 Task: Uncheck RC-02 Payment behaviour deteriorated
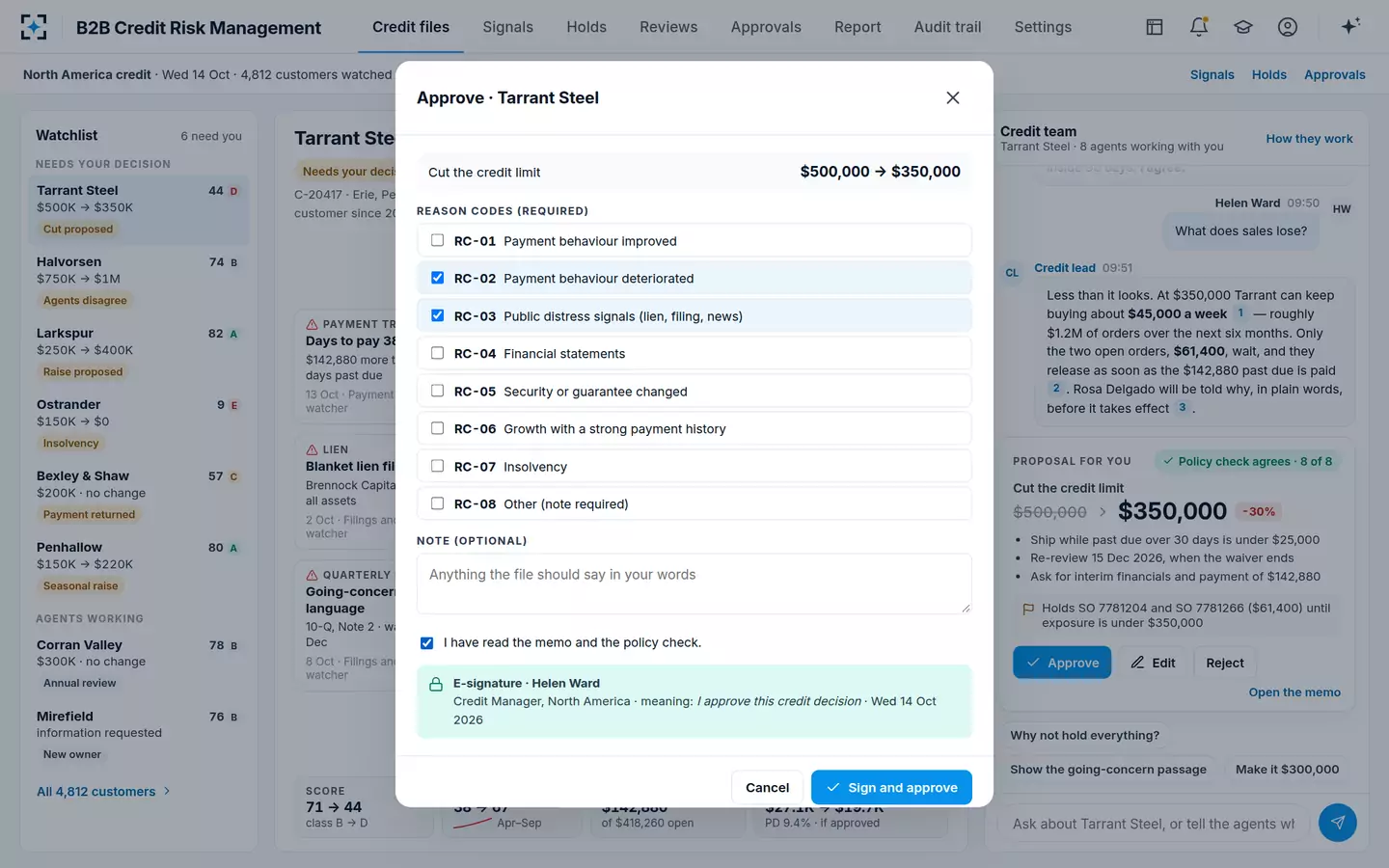coord(437,278)
